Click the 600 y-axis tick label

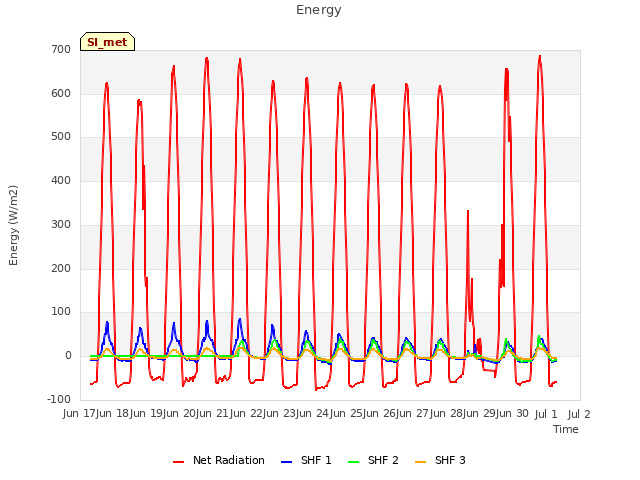[x=61, y=93]
